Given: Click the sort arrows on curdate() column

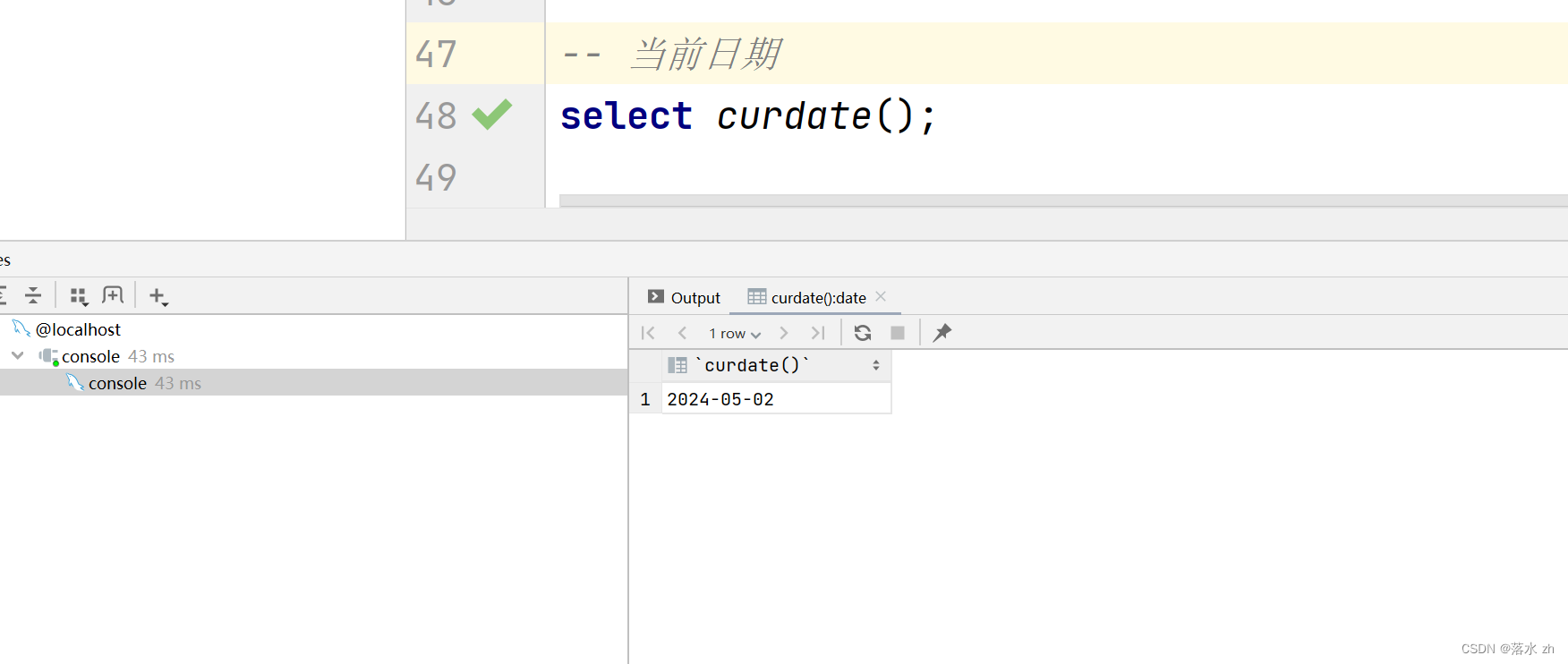Looking at the screenshot, I should pos(876,365).
